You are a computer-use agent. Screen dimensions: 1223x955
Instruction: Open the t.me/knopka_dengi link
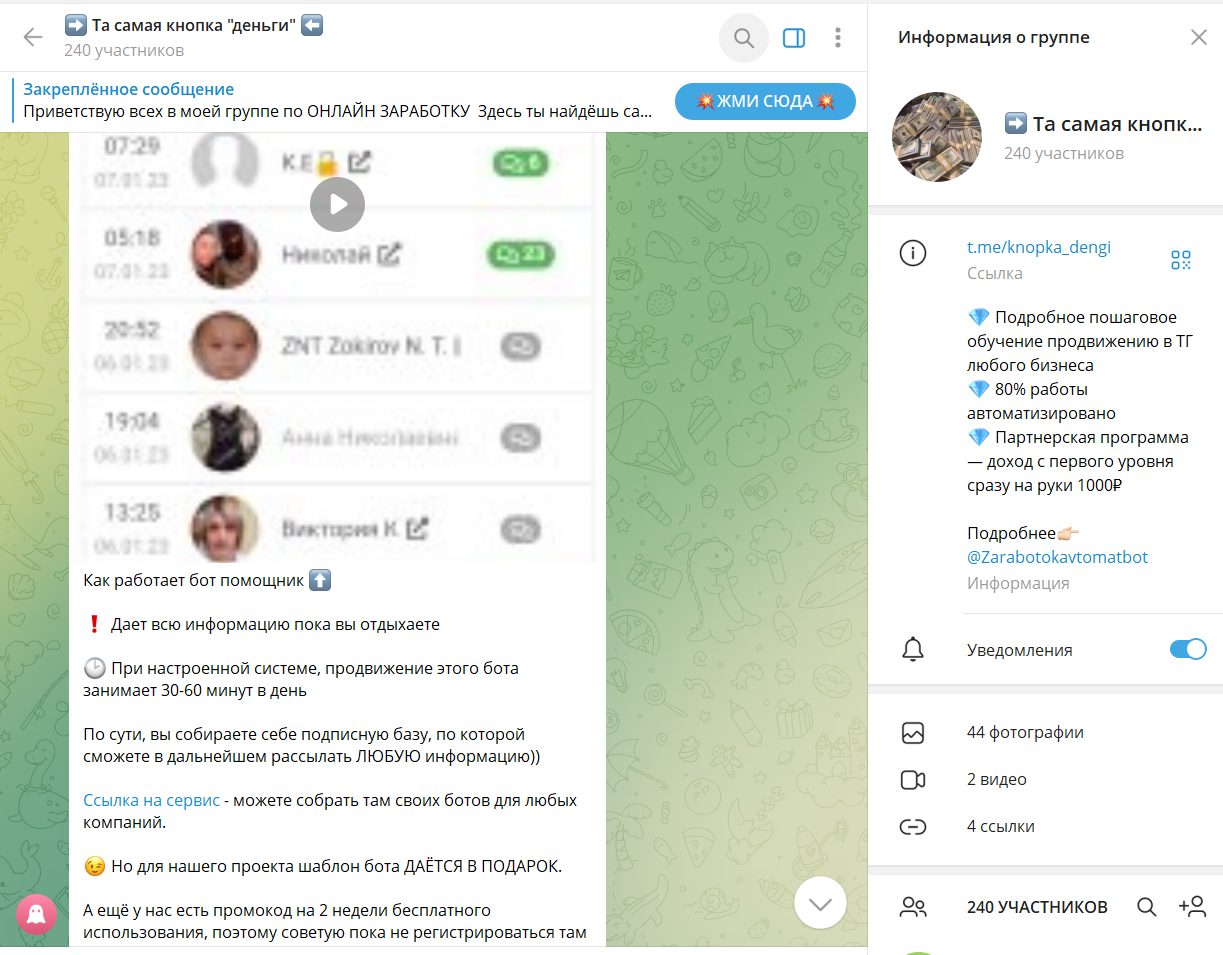point(1038,247)
